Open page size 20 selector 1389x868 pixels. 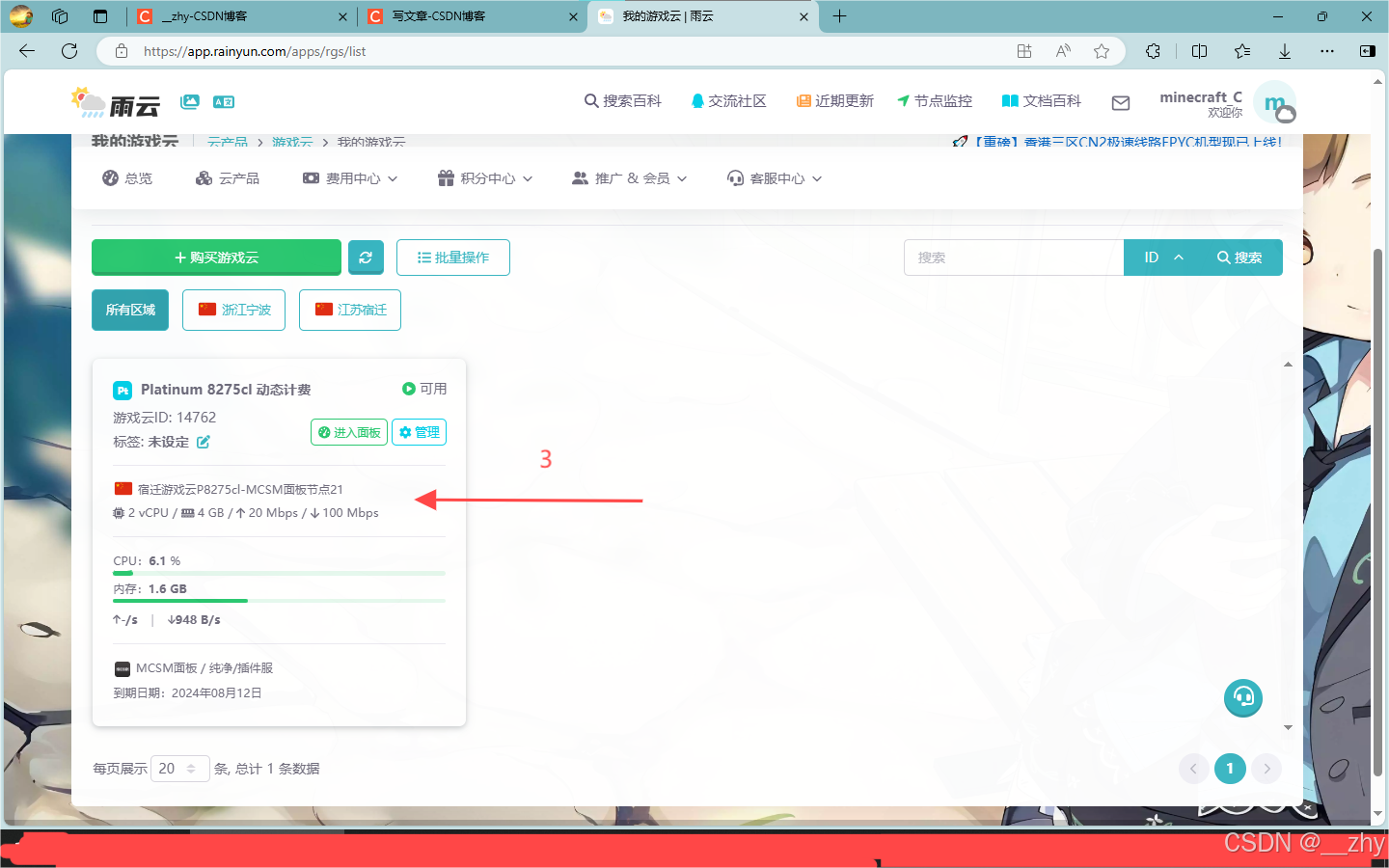[x=180, y=769]
